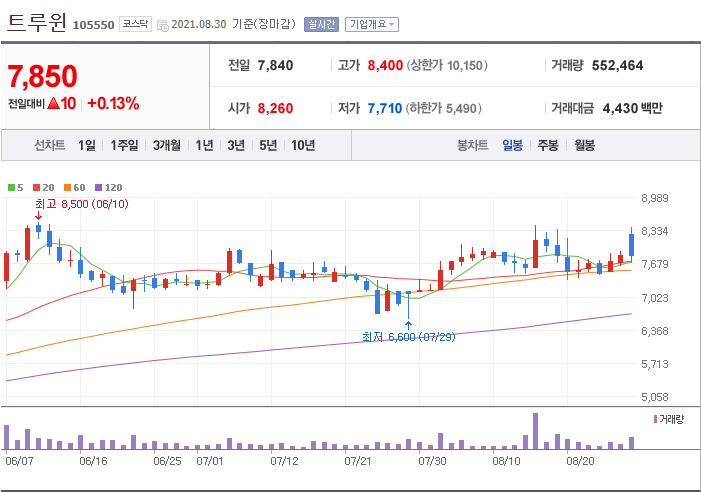The width and height of the screenshot is (701, 492).
Task: Click the 최고 8,500 (06/10) high marker
Action: pyautogui.click(x=82, y=204)
